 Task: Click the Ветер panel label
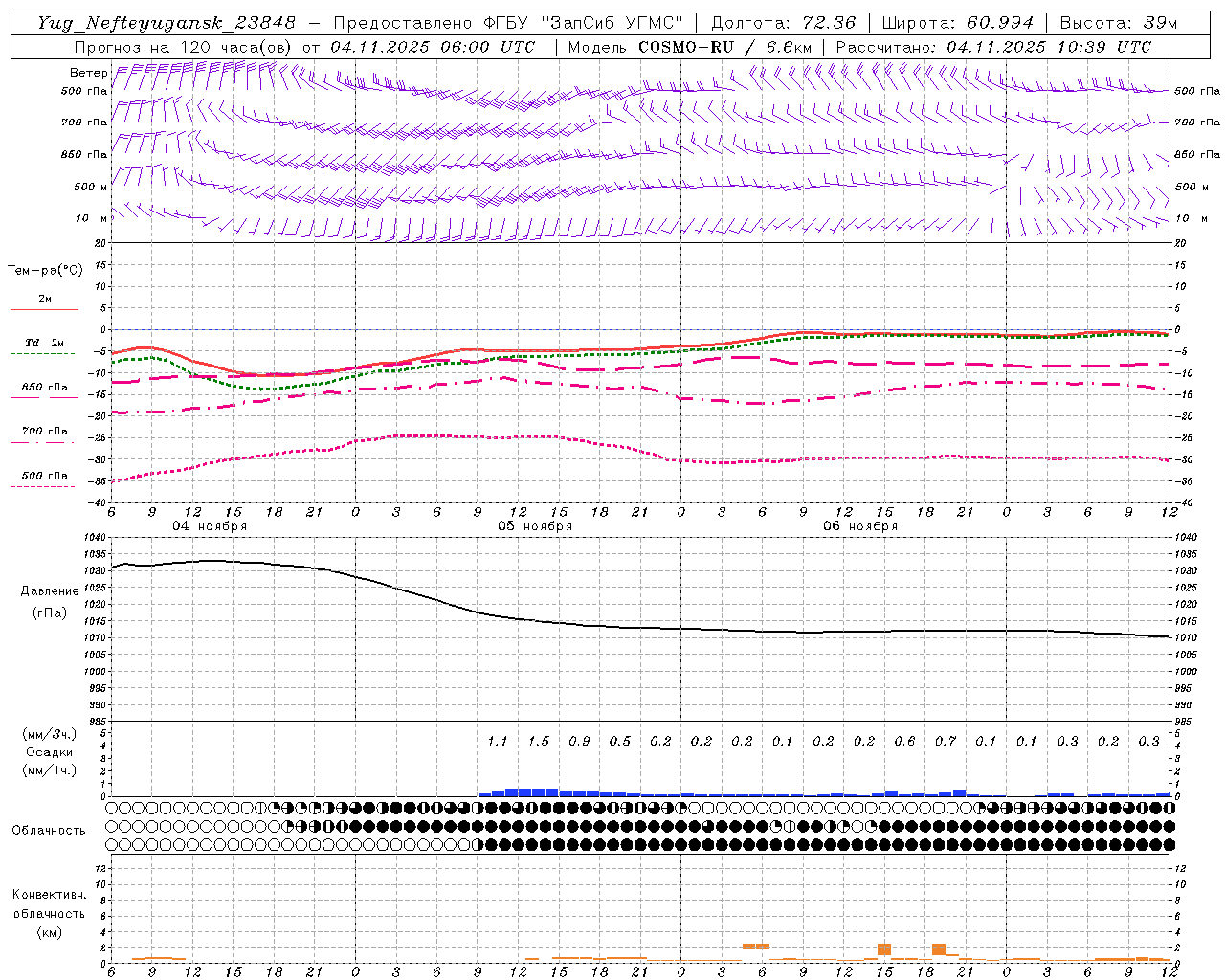click(x=88, y=73)
